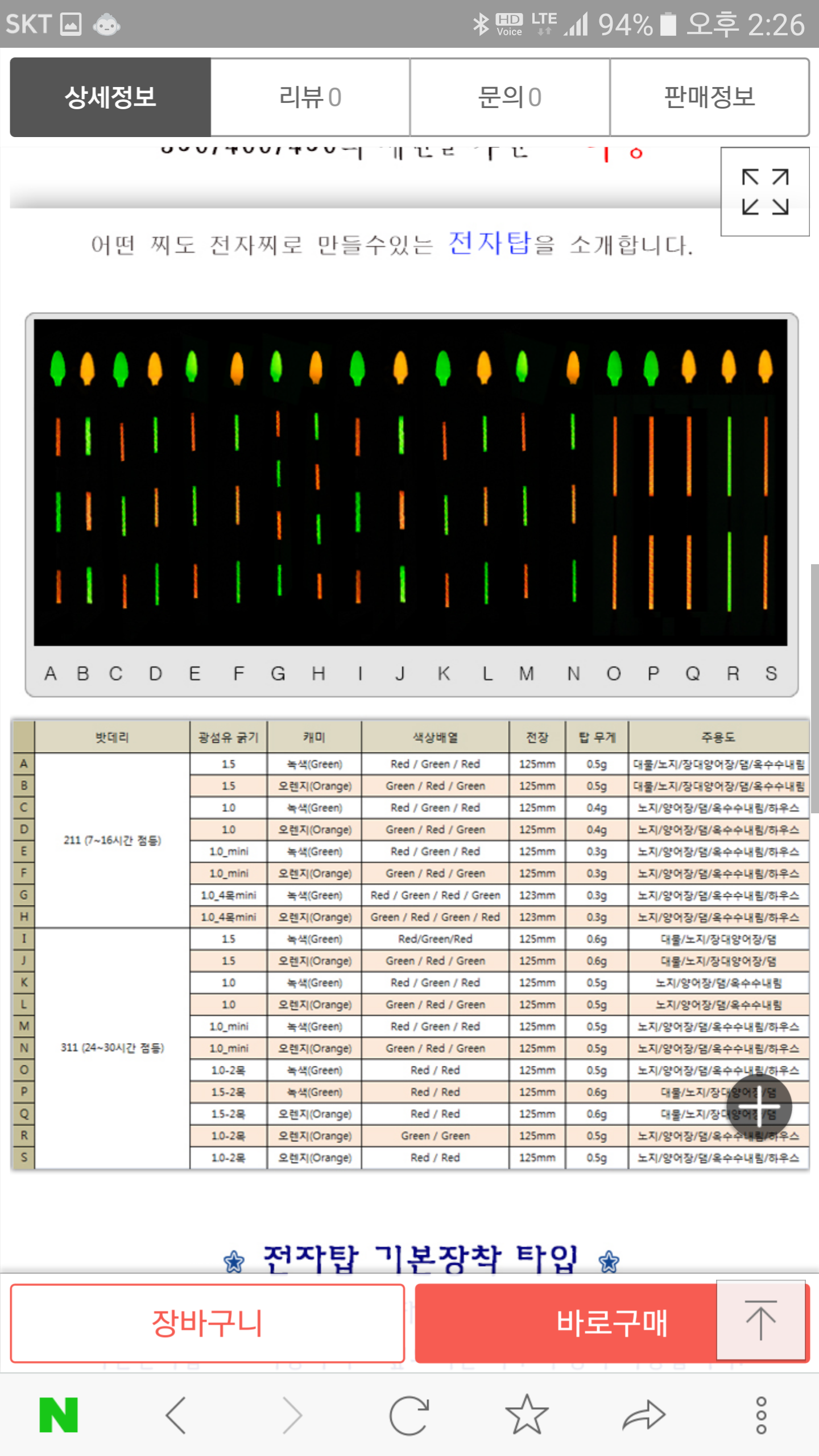Share the page with arrow icon
The width and height of the screenshot is (819, 1456).
(x=643, y=1414)
